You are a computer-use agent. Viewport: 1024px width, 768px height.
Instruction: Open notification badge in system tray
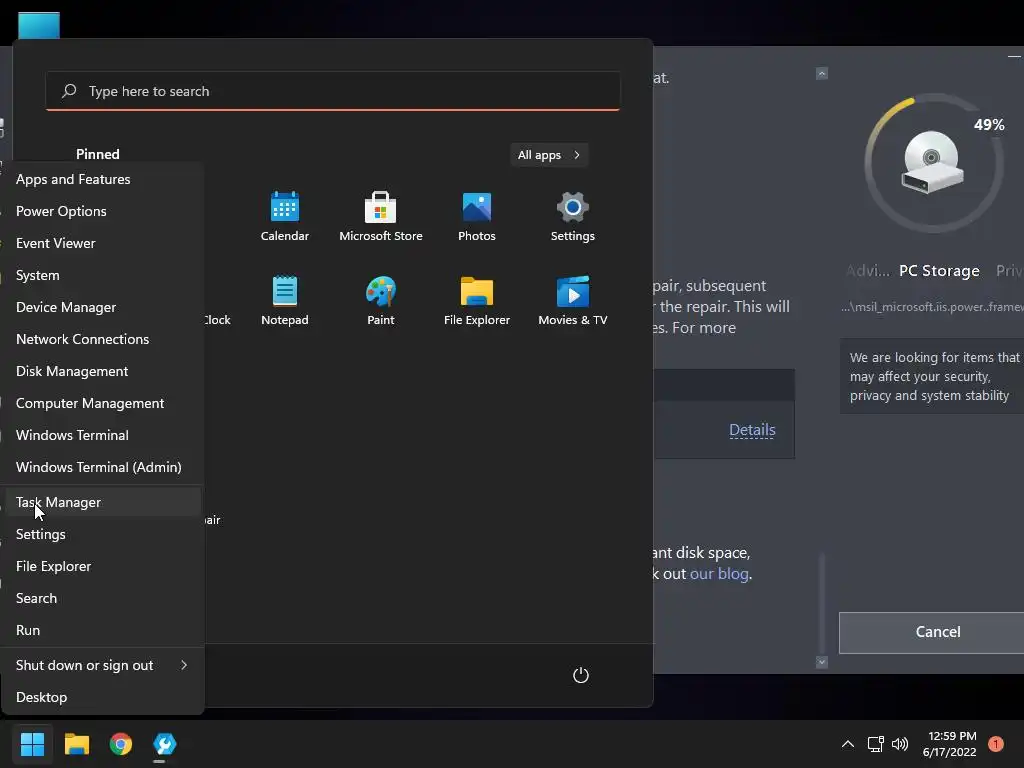995,744
